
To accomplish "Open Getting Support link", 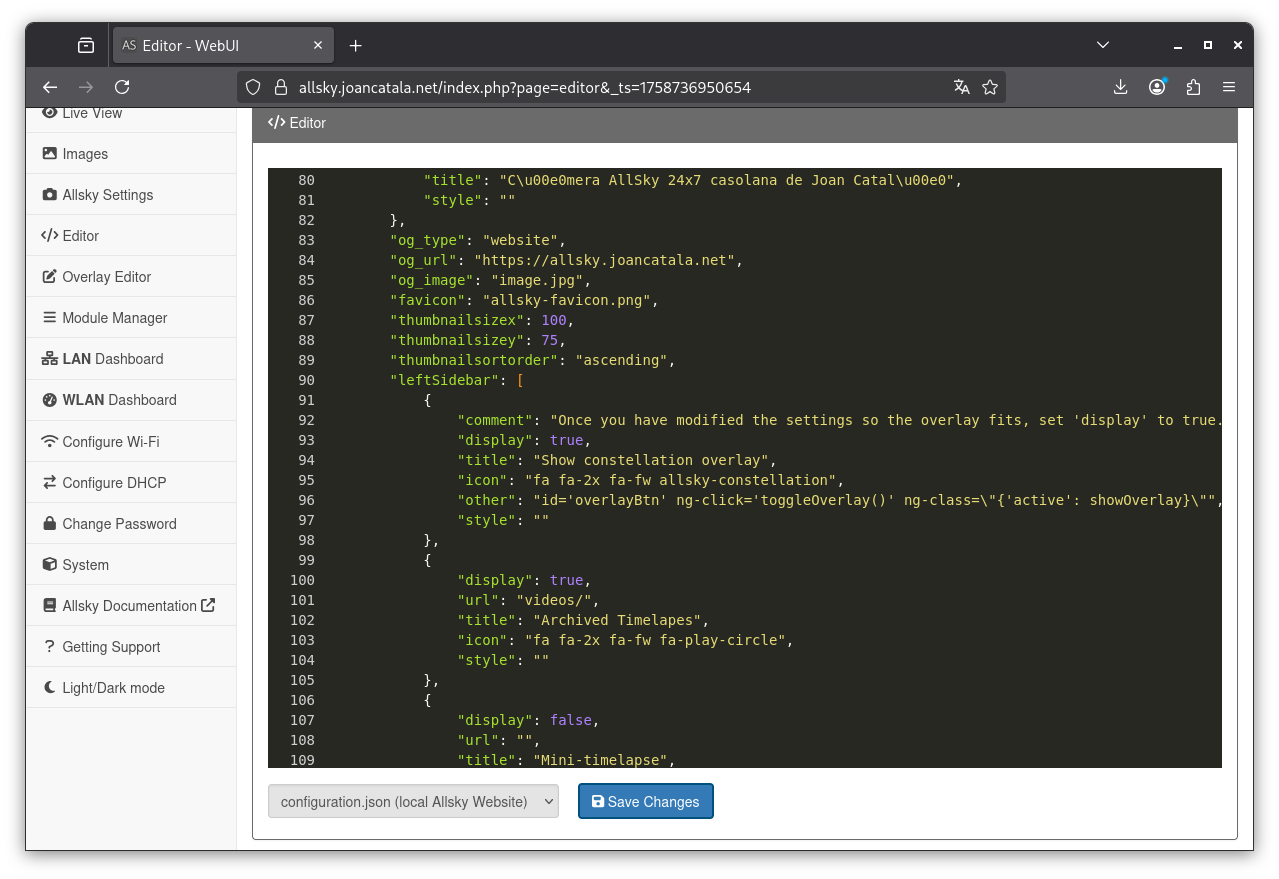I will [x=111, y=647].
